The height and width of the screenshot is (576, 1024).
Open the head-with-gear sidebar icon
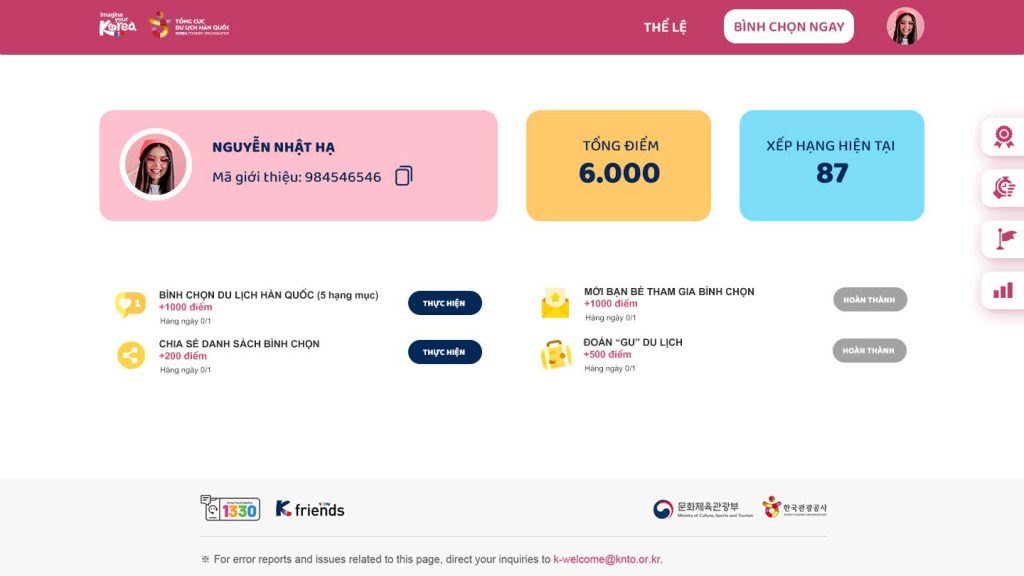tap(1004, 188)
